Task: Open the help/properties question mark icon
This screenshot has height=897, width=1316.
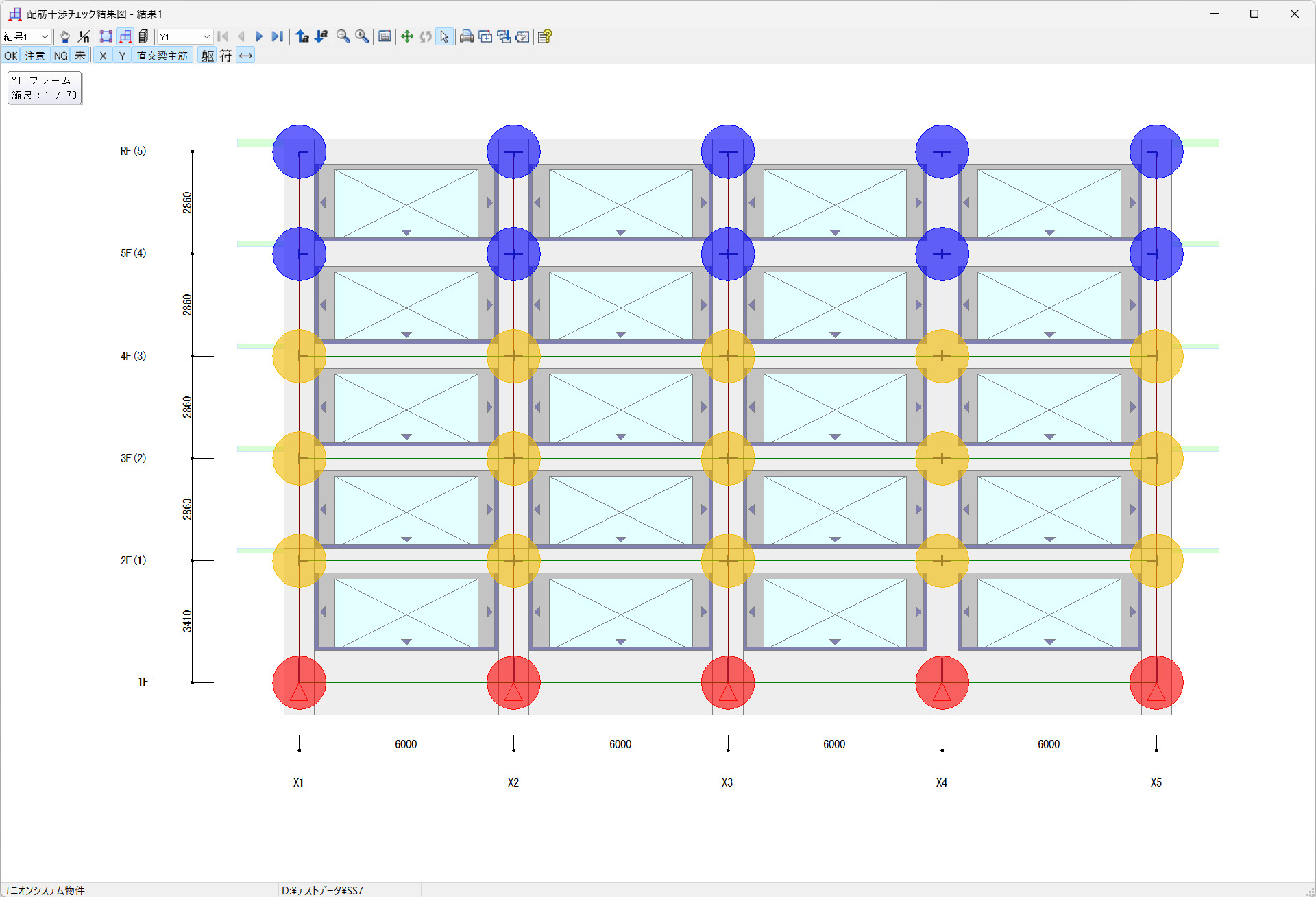Action: 545,36
